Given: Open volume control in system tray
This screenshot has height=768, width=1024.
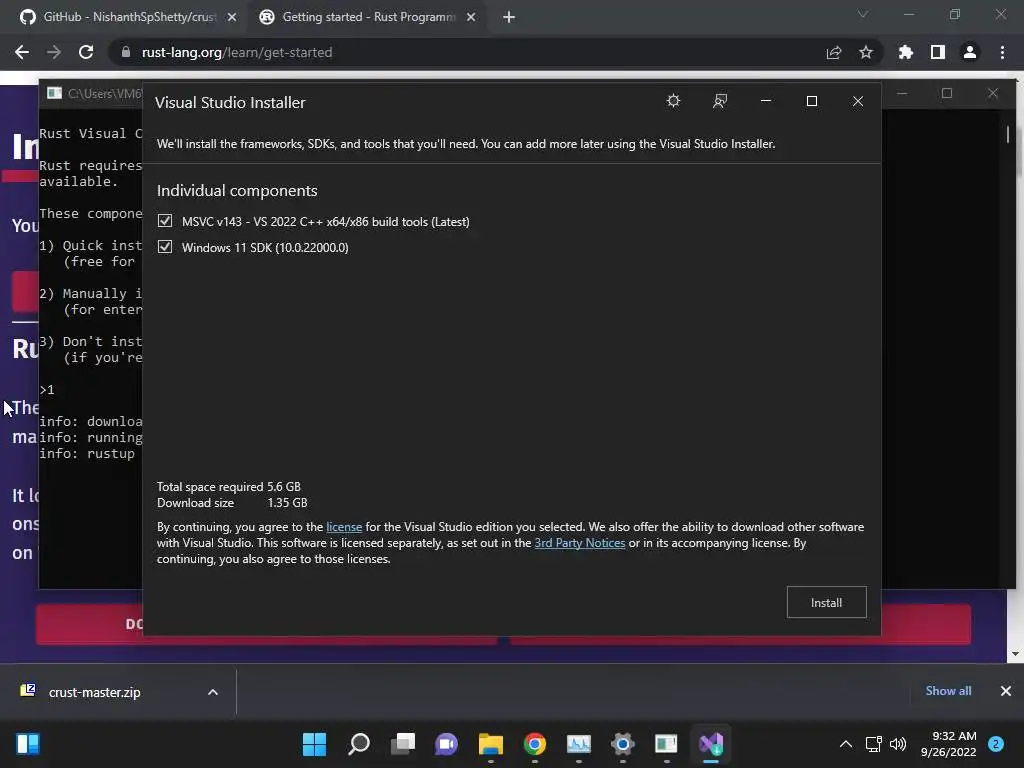Looking at the screenshot, I should pos(898,744).
